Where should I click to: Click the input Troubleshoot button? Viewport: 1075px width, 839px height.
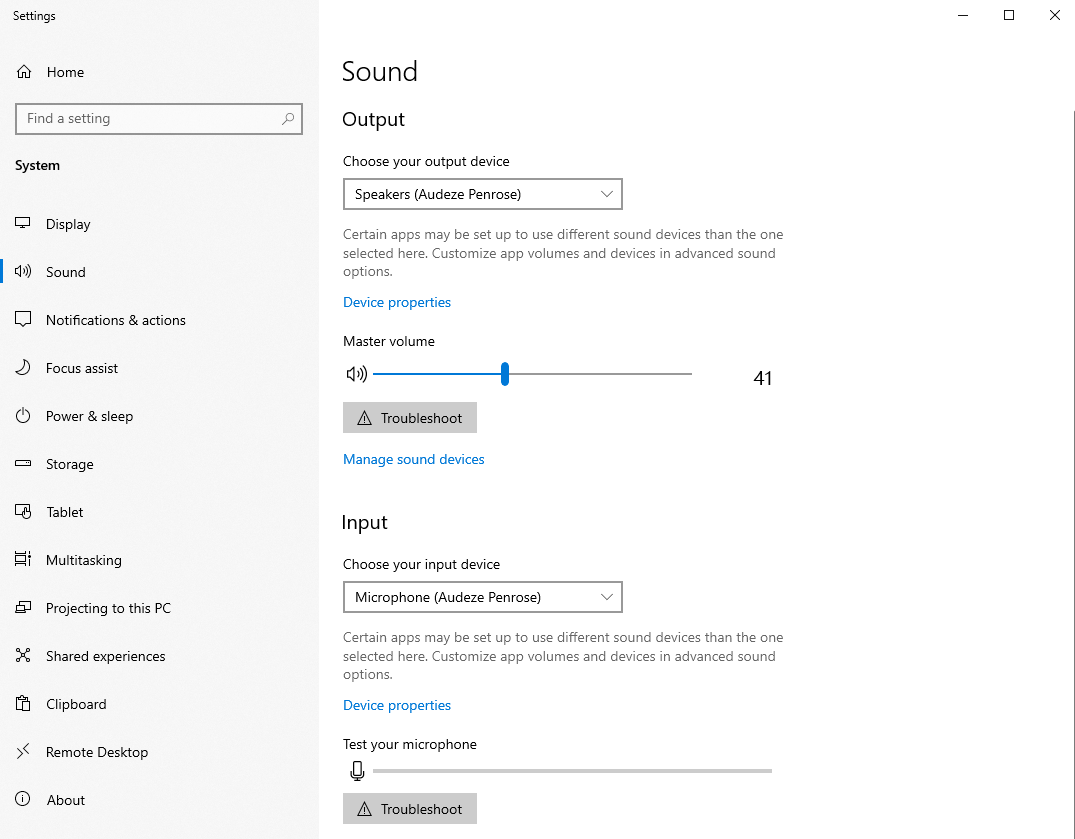click(410, 809)
